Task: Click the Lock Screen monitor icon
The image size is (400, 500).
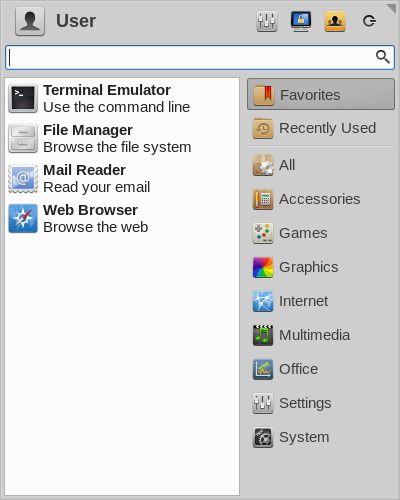Action: pos(301,21)
